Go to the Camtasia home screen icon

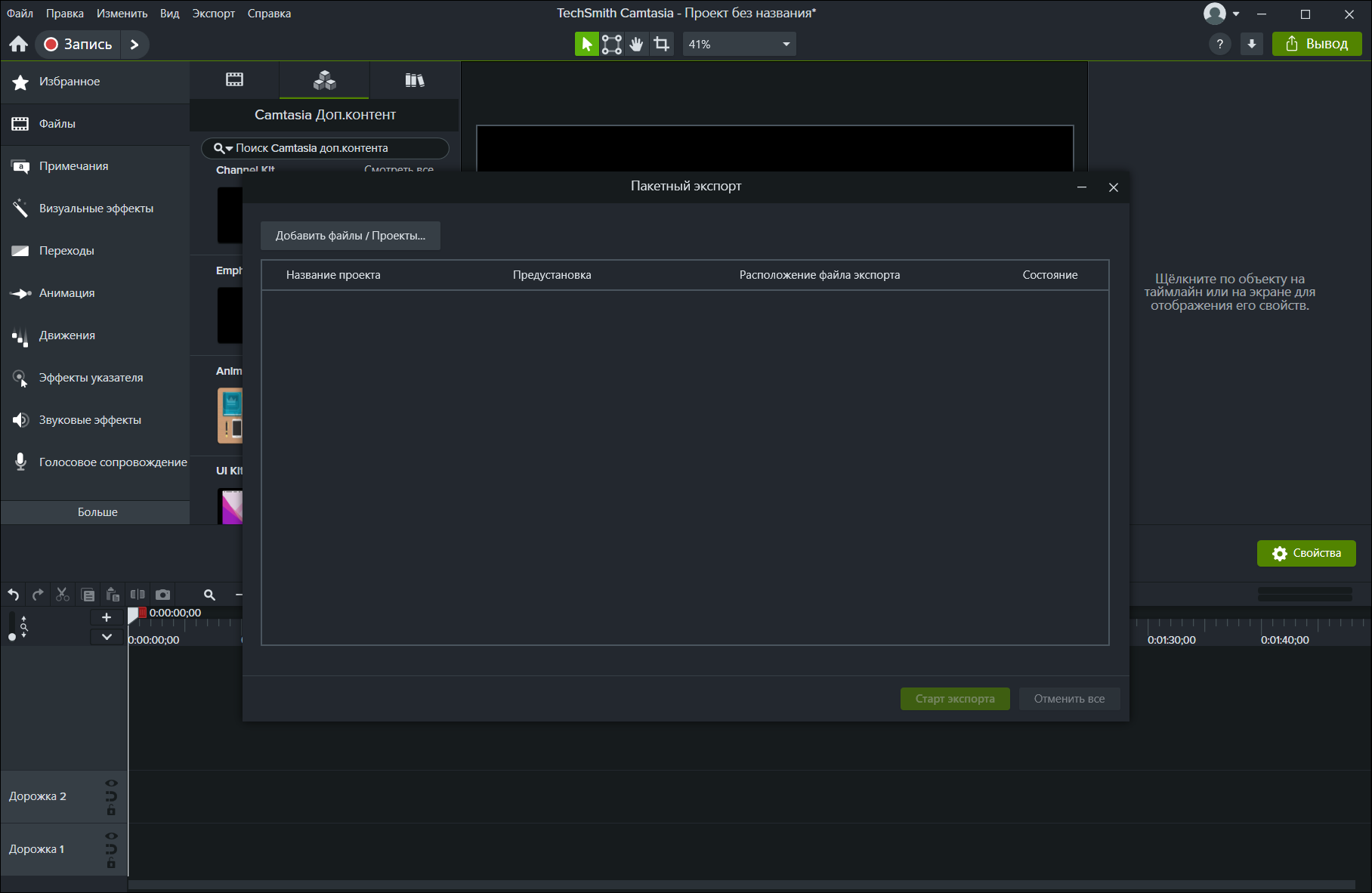pyautogui.click(x=19, y=44)
